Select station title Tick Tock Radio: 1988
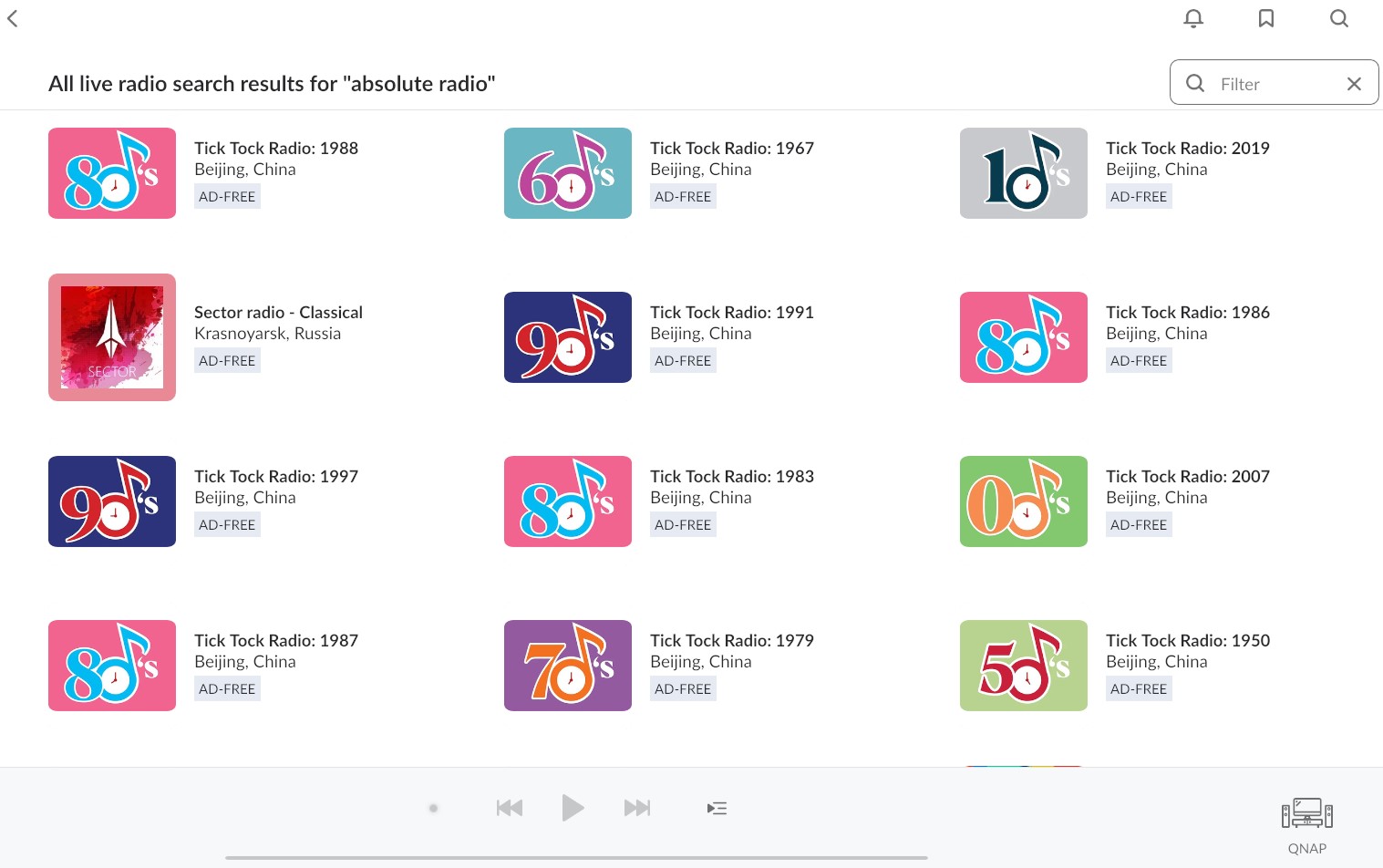The image size is (1383, 868). tap(276, 148)
